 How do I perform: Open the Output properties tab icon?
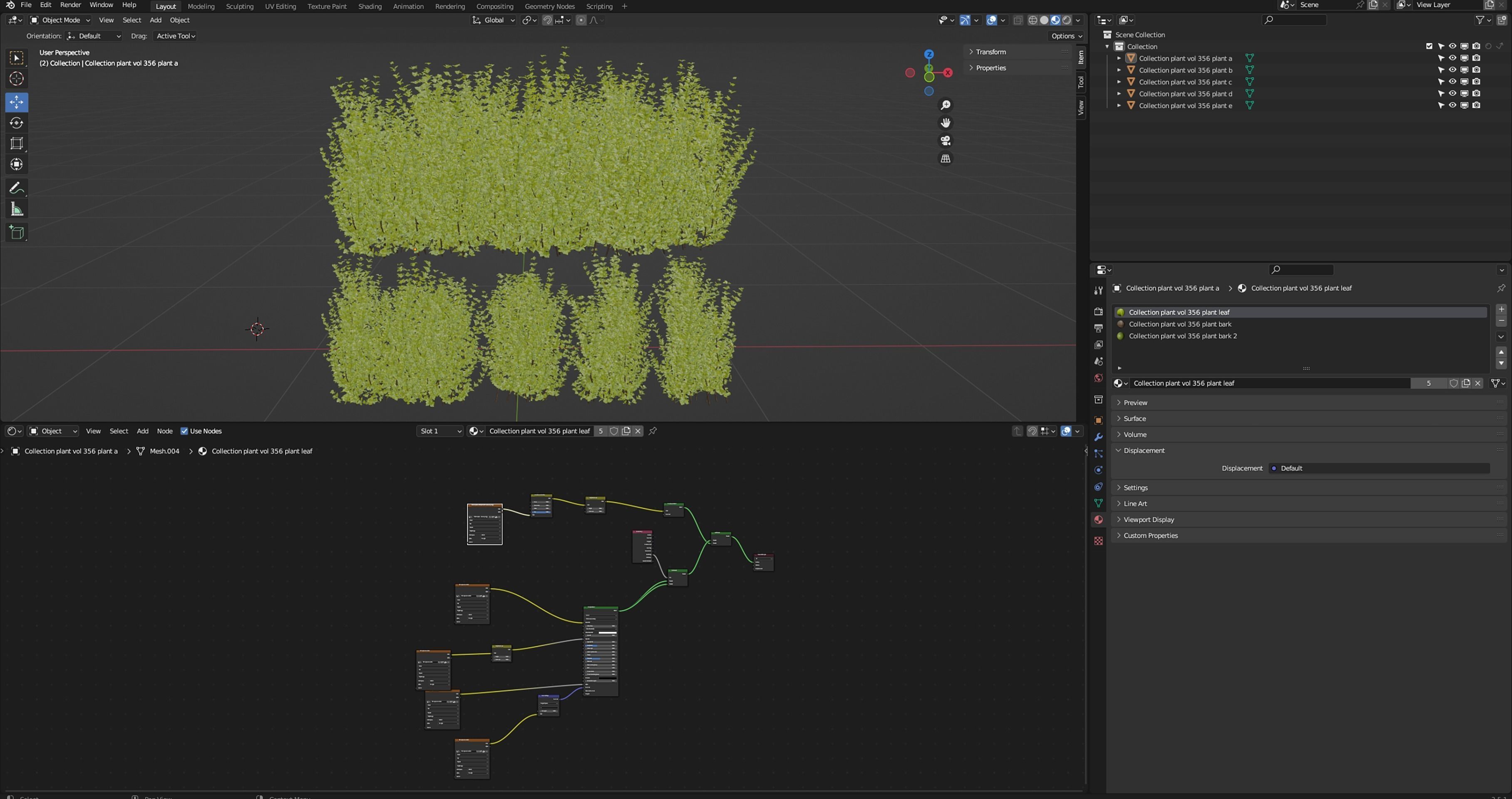coord(1098,328)
